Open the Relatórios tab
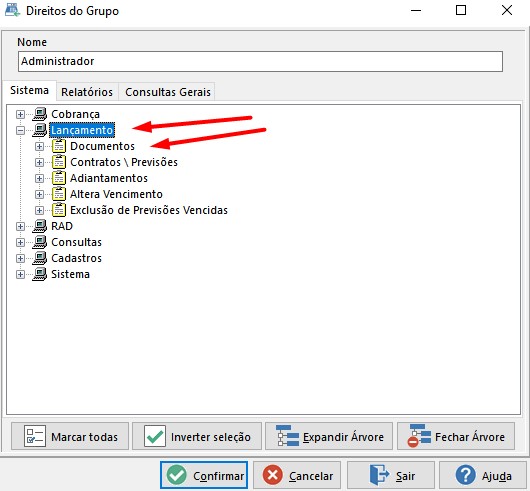Image resolution: width=530 pixels, height=491 pixels. pyautogui.click(x=87, y=92)
